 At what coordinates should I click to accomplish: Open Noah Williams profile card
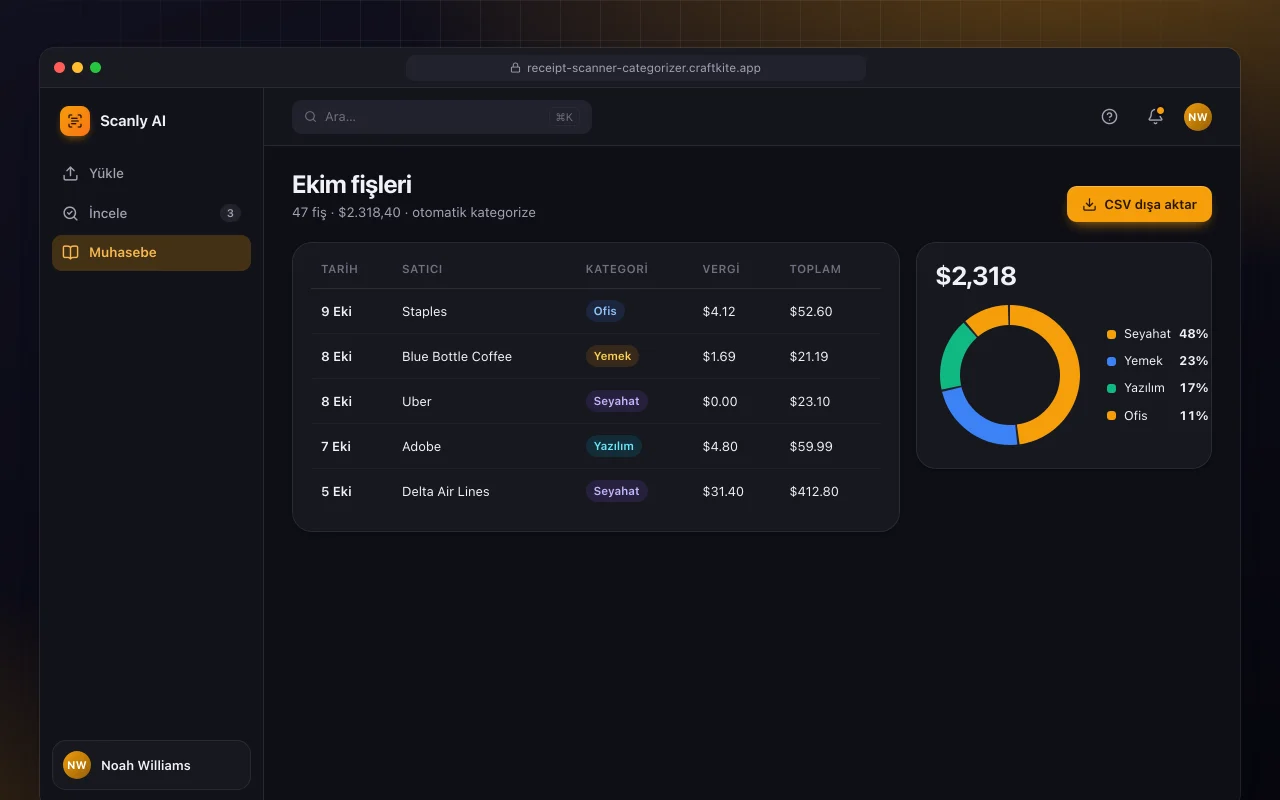coord(151,765)
